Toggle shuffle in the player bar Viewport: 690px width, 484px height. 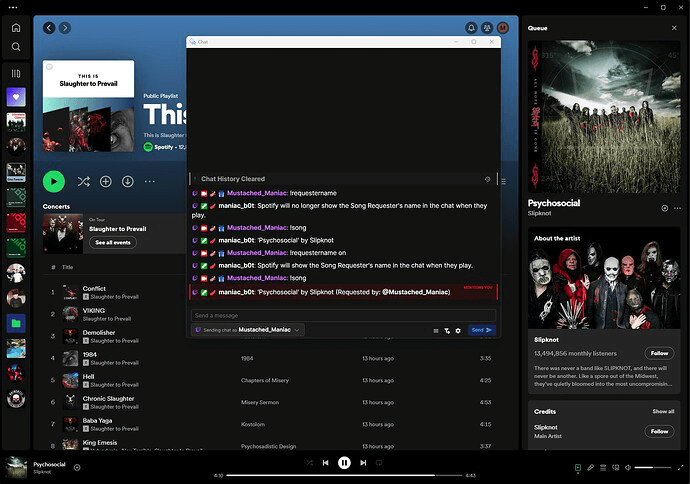(309, 463)
